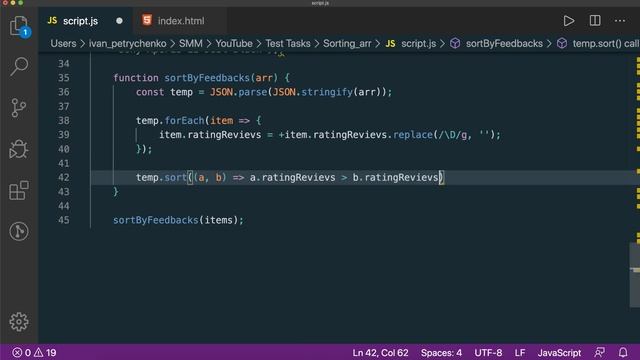Open the Source Control view
Screen dimensions: 640x360
(19, 108)
